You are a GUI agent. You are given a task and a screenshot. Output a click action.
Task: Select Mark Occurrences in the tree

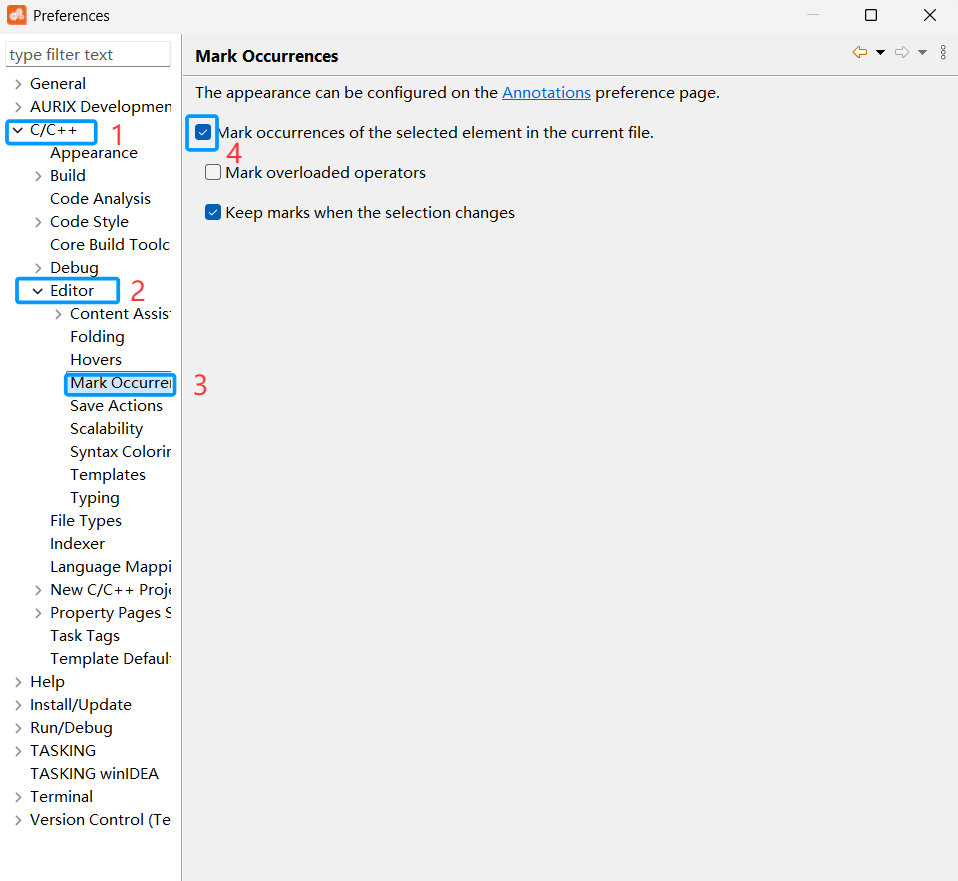pos(120,383)
